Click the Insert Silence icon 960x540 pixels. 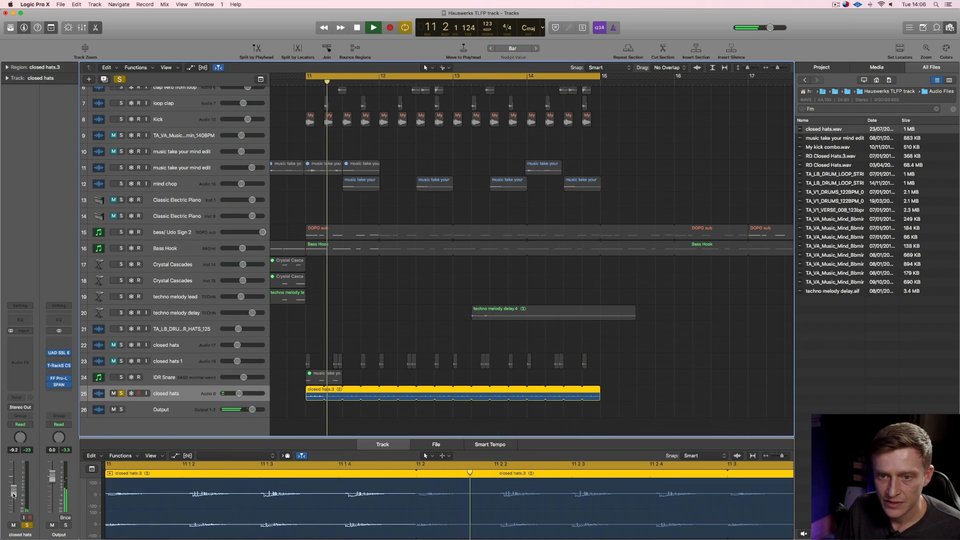pos(730,48)
